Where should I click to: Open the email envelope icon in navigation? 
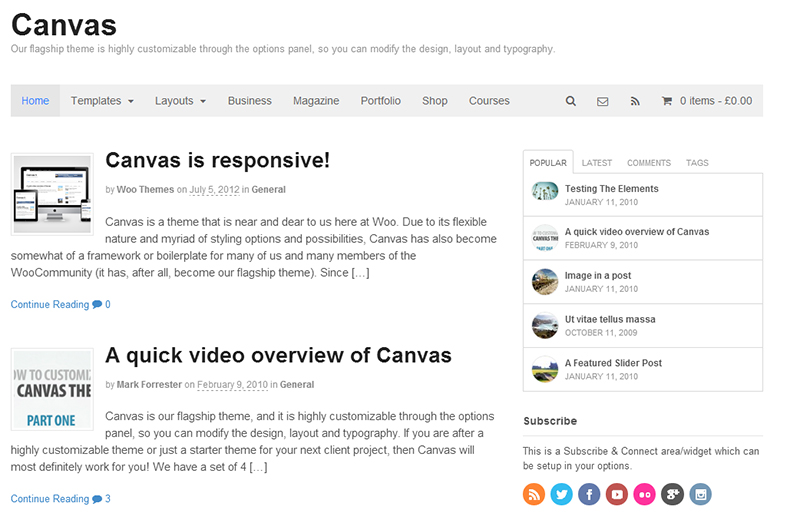603,102
